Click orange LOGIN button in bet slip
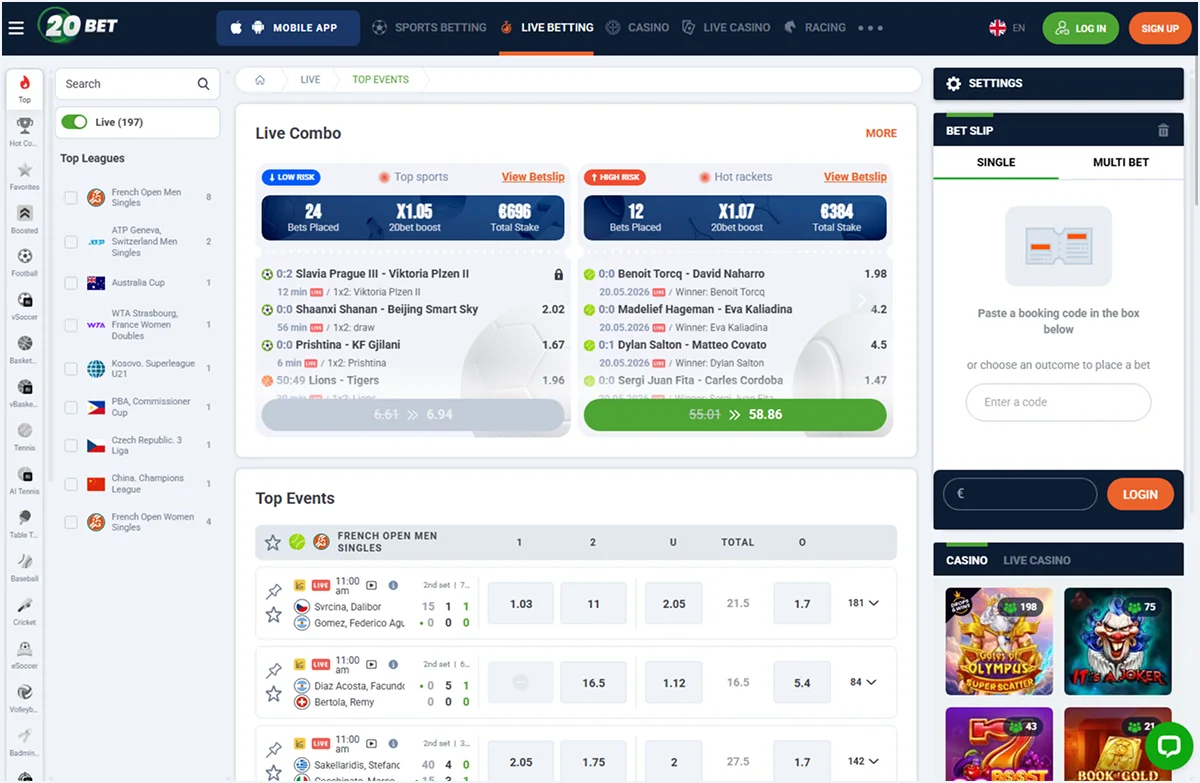Screen dimensions: 1200x783 click(x=1140, y=494)
